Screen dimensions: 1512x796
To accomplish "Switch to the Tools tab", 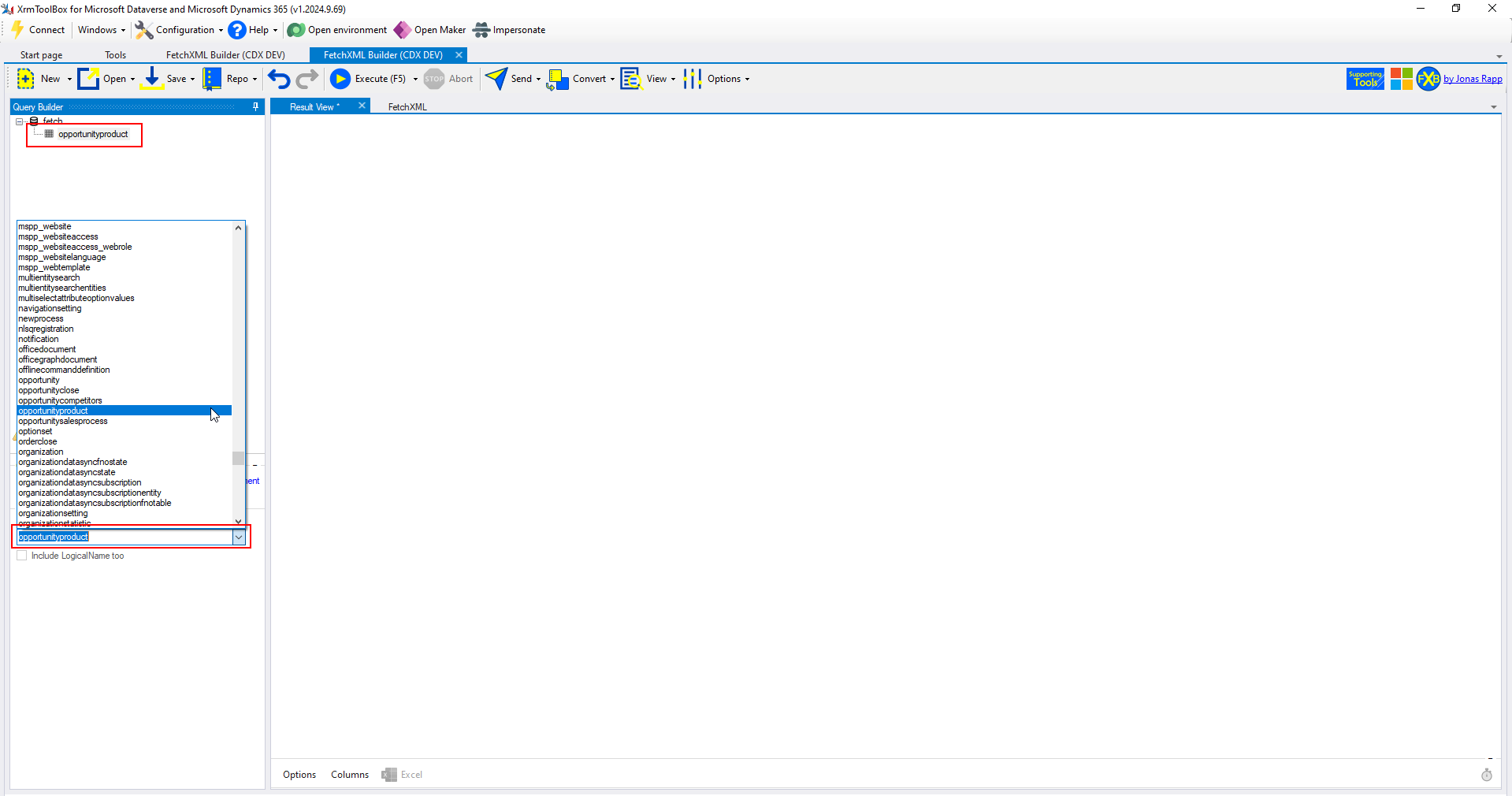I will click(115, 55).
